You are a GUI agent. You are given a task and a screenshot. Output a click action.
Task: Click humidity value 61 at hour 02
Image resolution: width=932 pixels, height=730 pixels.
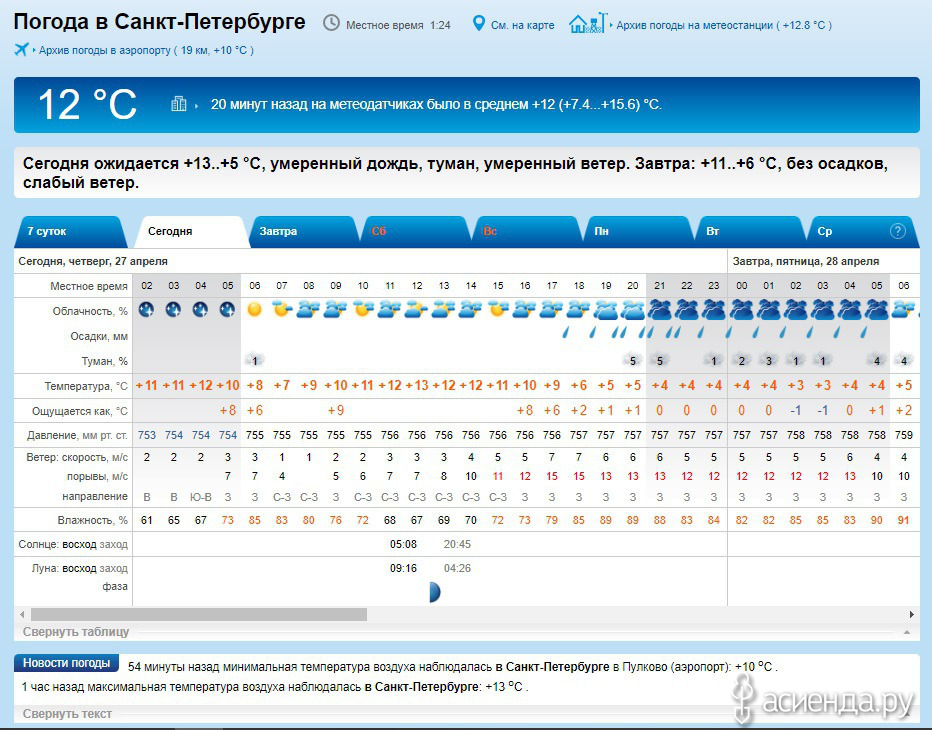pyautogui.click(x=146, y=520)
